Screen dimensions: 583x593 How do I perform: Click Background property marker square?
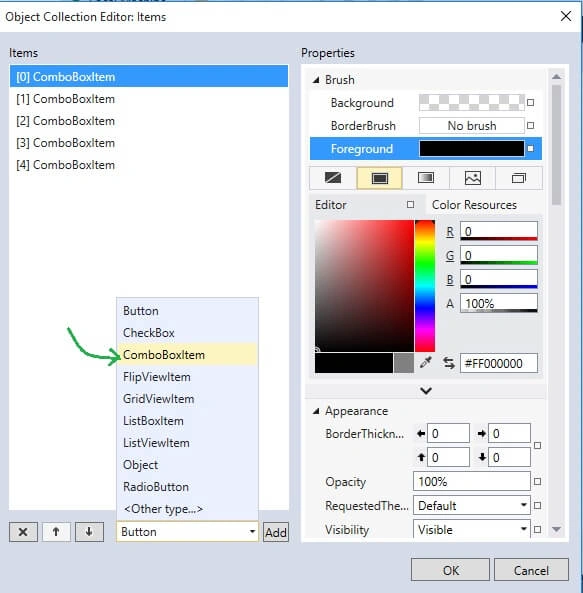tap(530, 102)
